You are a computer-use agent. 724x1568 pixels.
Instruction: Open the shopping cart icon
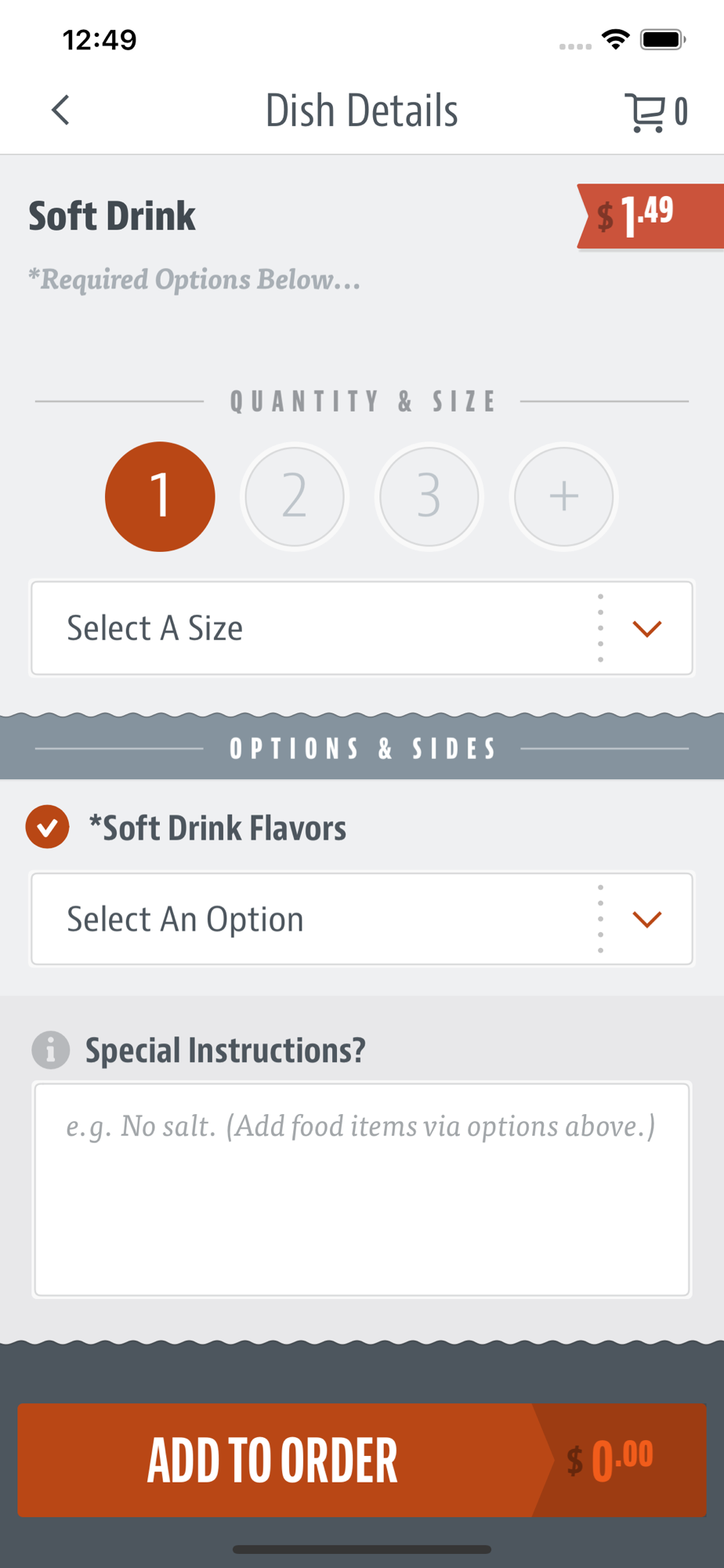coord(645,112)
